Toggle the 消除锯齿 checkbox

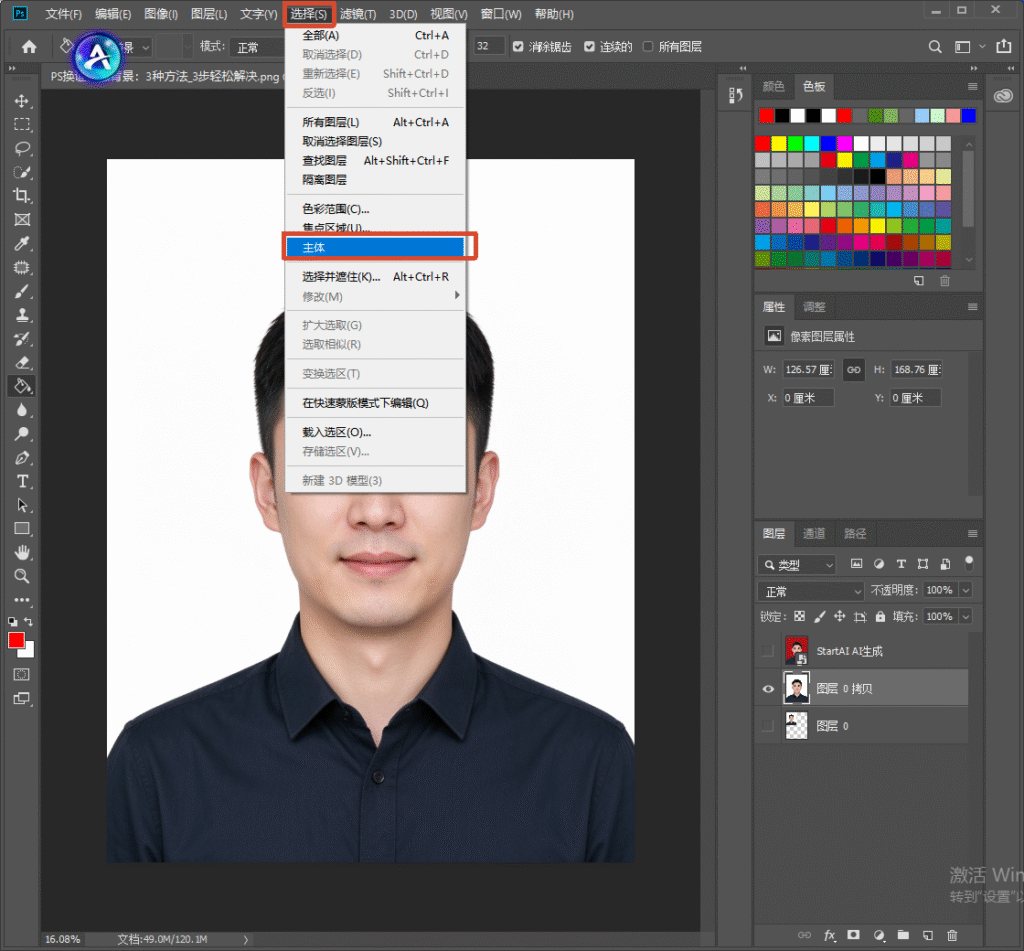(518, 46)
